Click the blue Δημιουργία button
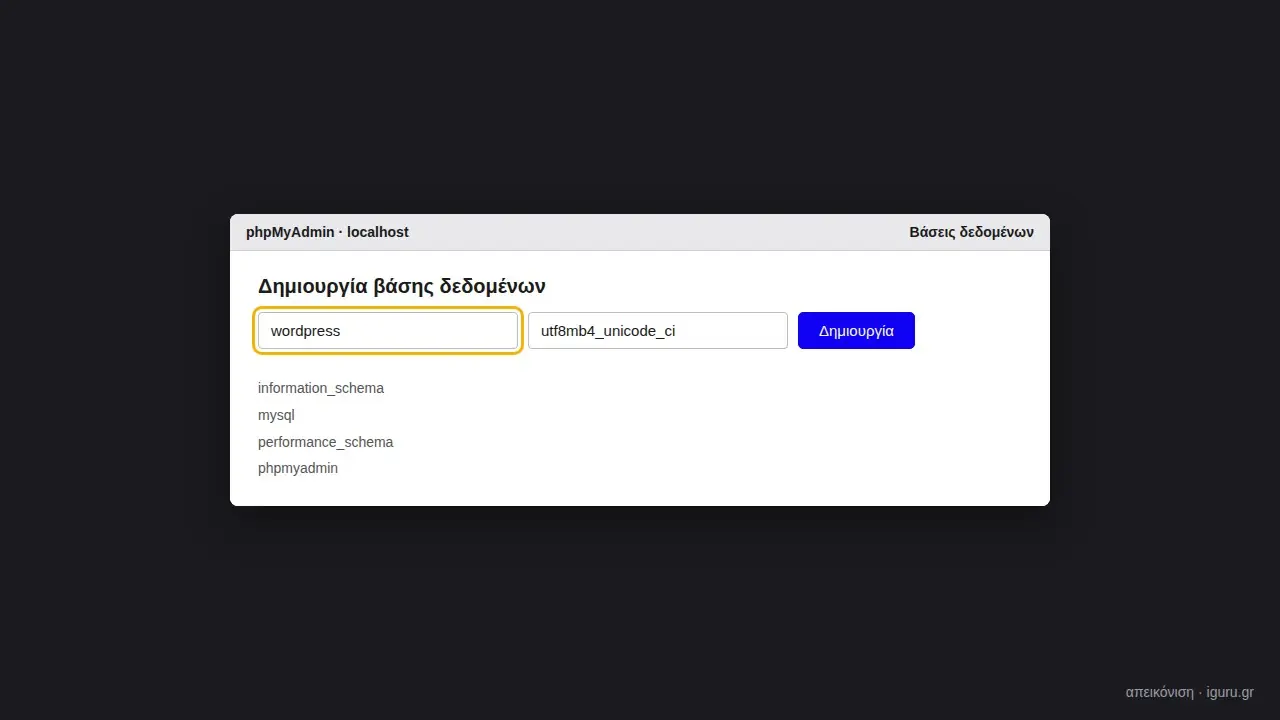The height and width of the screenshot is (720, 1280). 856,331
